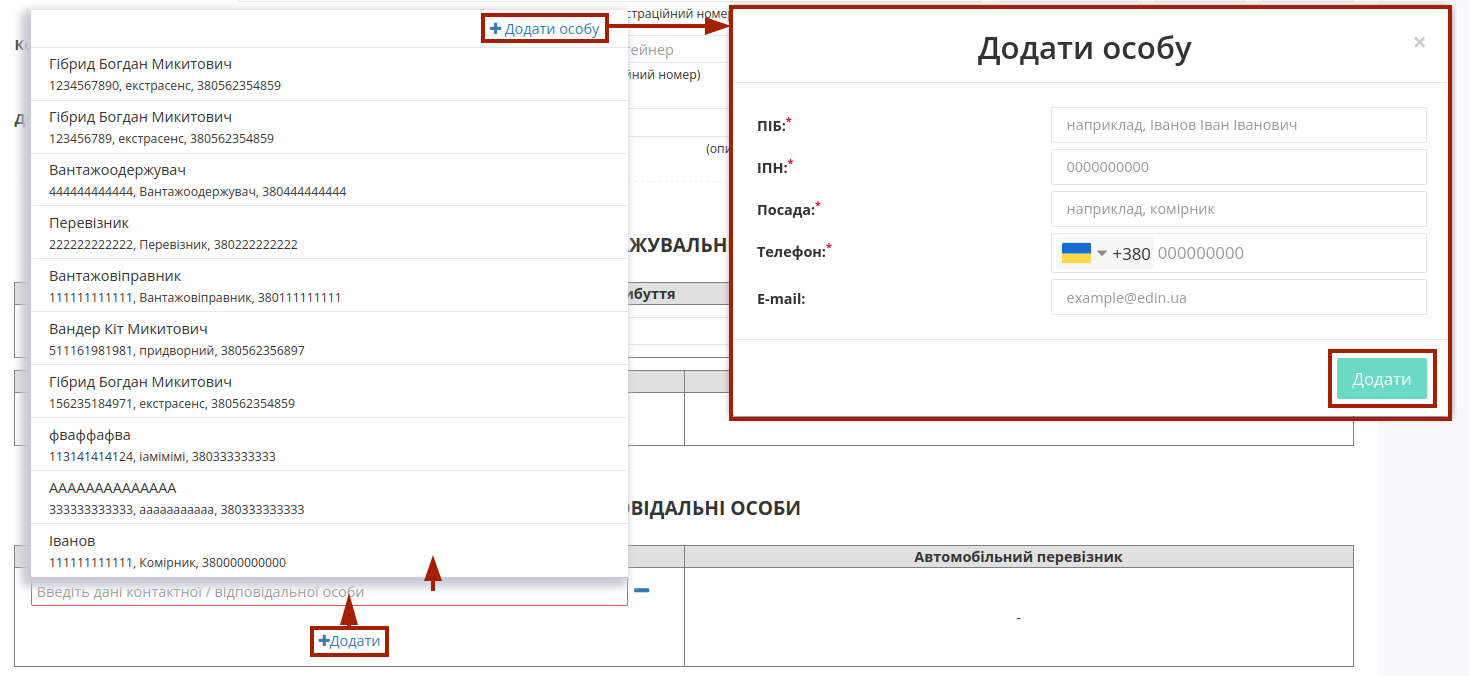The image size is (1469, 676).
Task: Focus the Посада input field
Action: [x=1238, y=209]
